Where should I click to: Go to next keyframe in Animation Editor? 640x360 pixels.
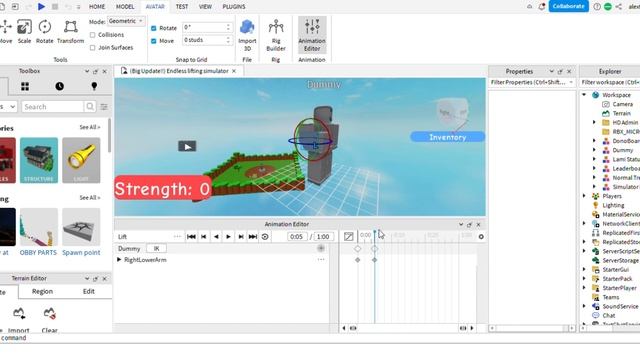pos(241,237)
